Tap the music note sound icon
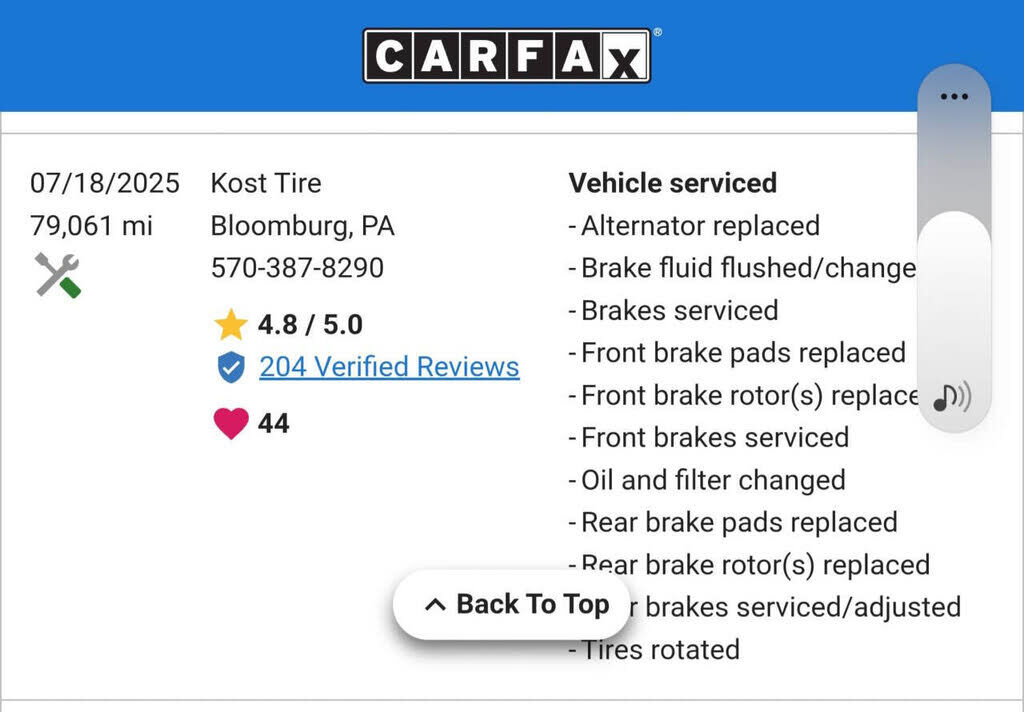The image size is (1024, 712). click(x=952, y=397)
